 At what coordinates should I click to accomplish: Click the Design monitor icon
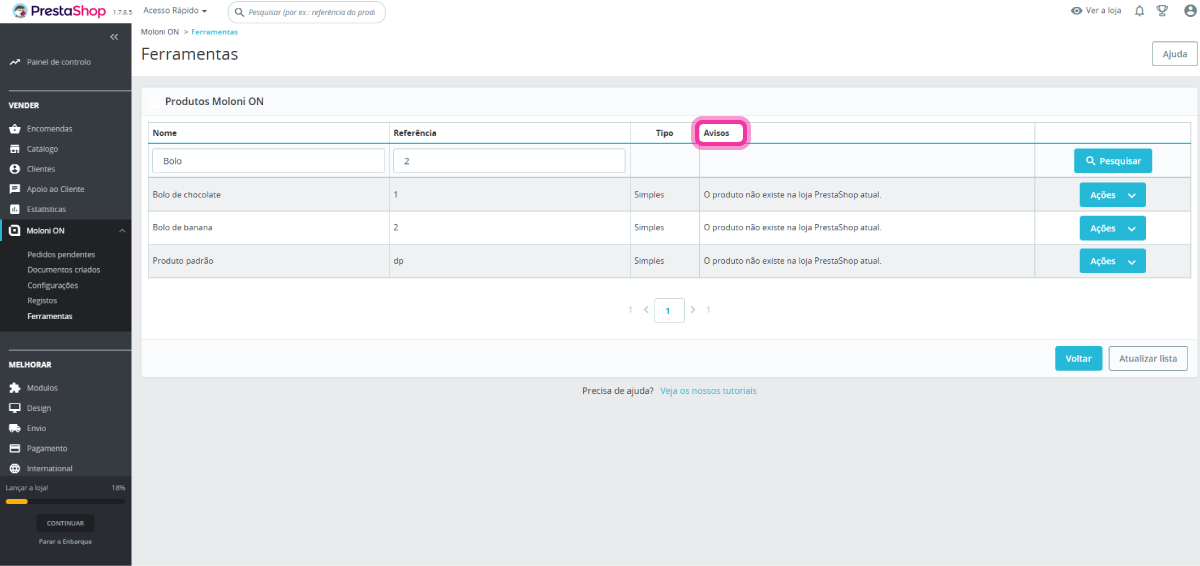pos(15,408)
